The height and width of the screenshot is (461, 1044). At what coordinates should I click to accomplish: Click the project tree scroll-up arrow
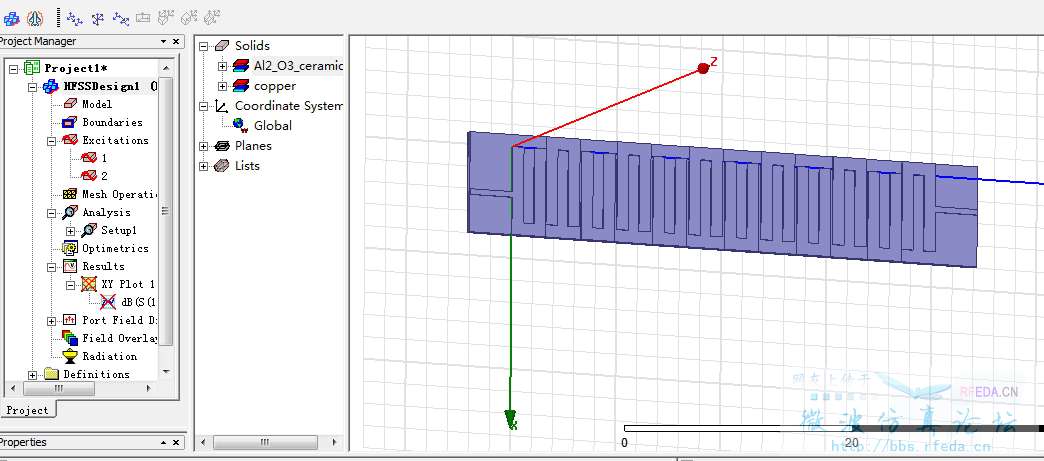pos(166,68)
